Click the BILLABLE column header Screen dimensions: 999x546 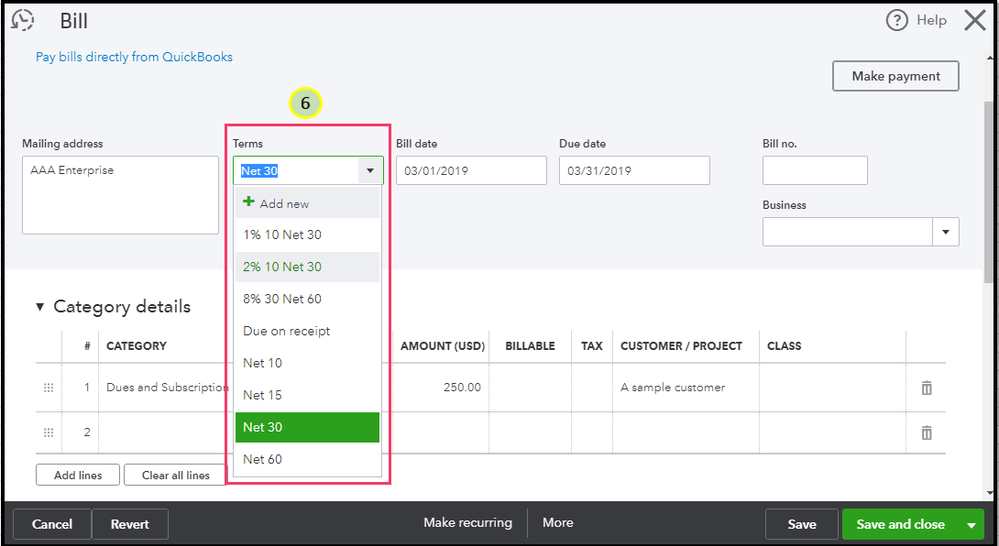530,346
